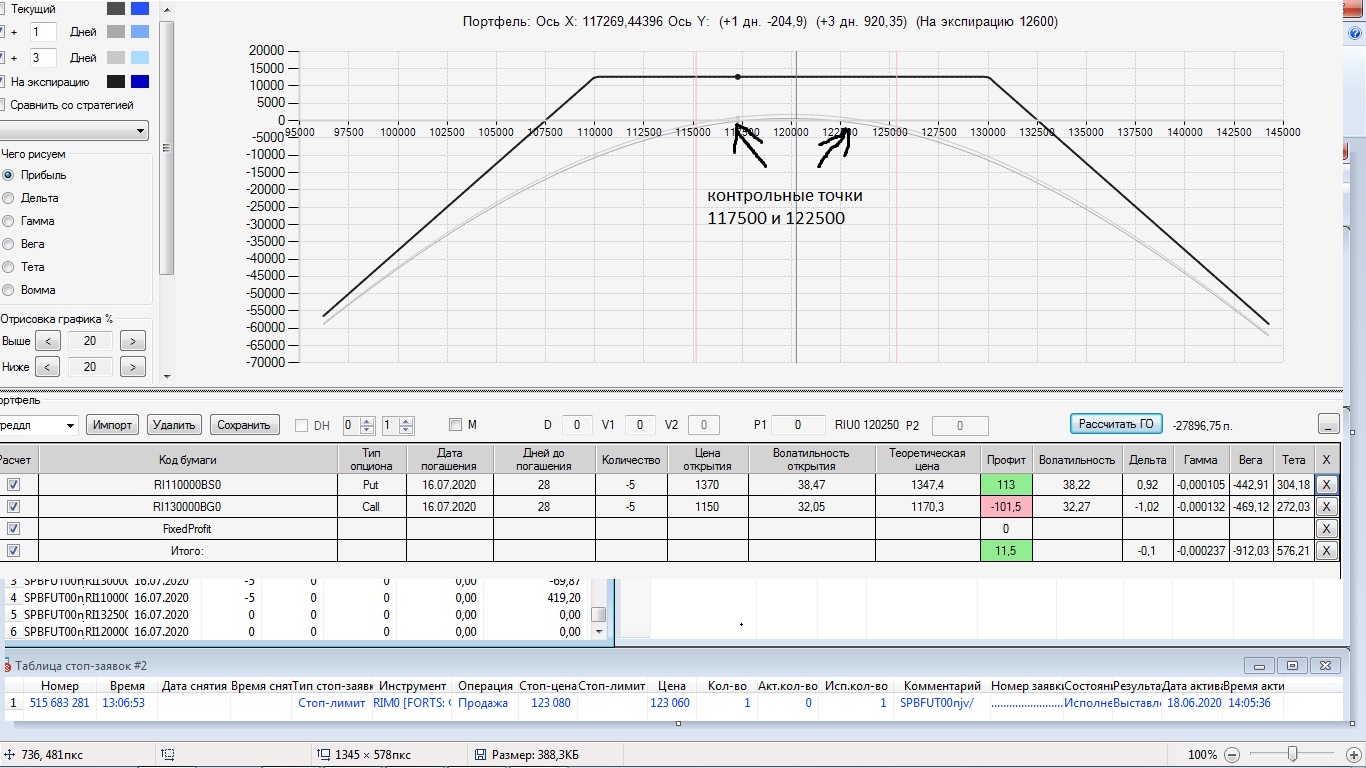
Task: Click the red profit cell showing -101,5
Action: click(1005, 506)
